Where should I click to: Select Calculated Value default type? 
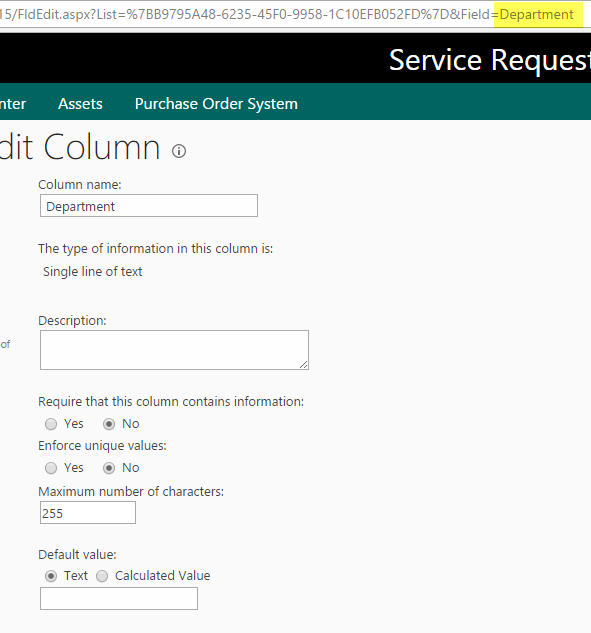(102, 576)
